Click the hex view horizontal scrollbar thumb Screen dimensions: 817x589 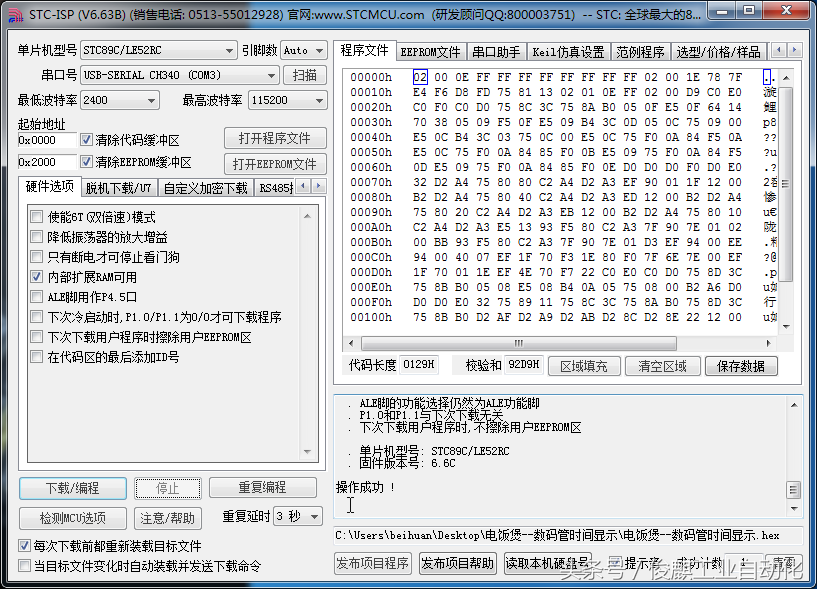coord(518,343)
